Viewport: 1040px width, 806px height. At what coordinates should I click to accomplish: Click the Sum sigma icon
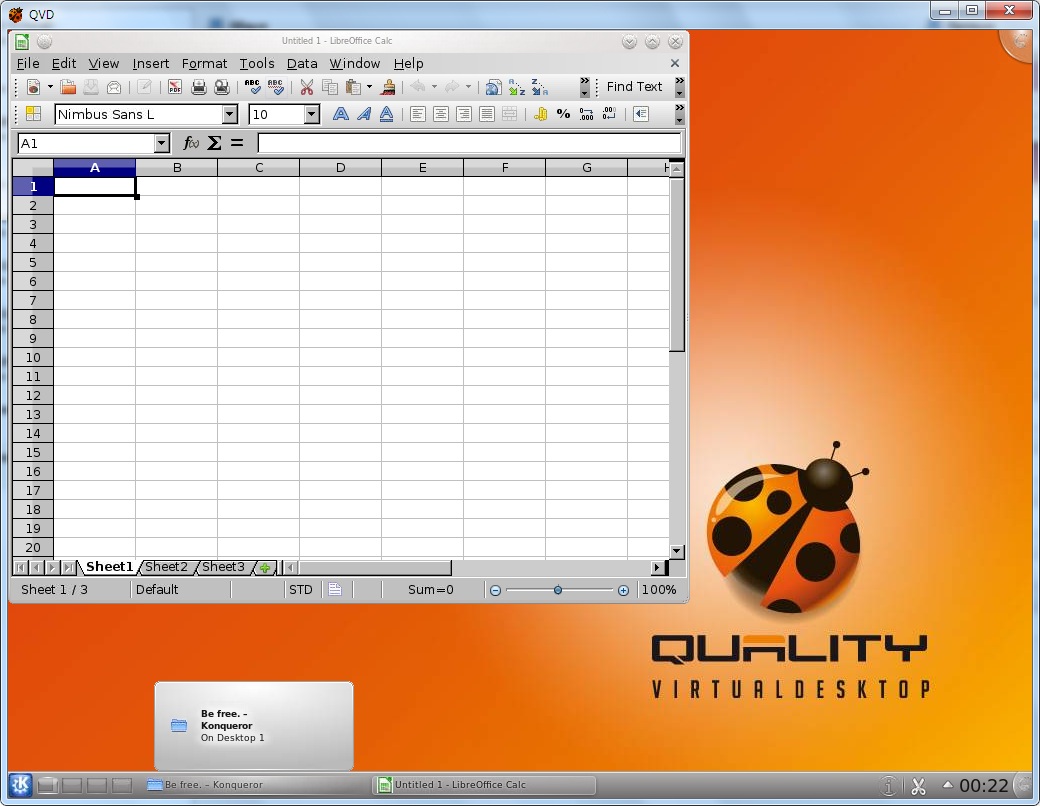coord(214,143)
